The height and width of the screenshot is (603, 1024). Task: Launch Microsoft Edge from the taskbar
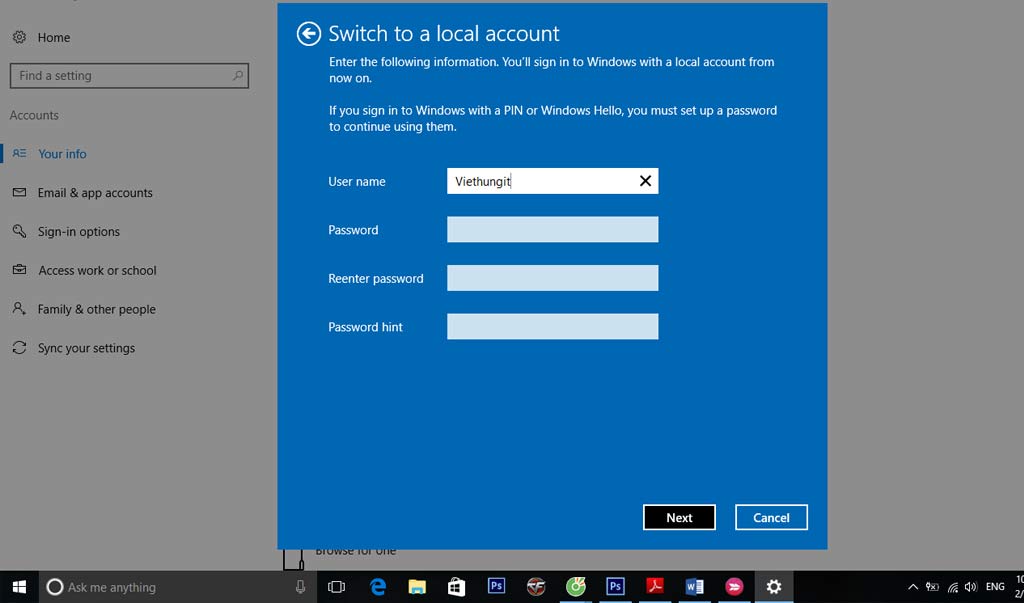point(378,587)
